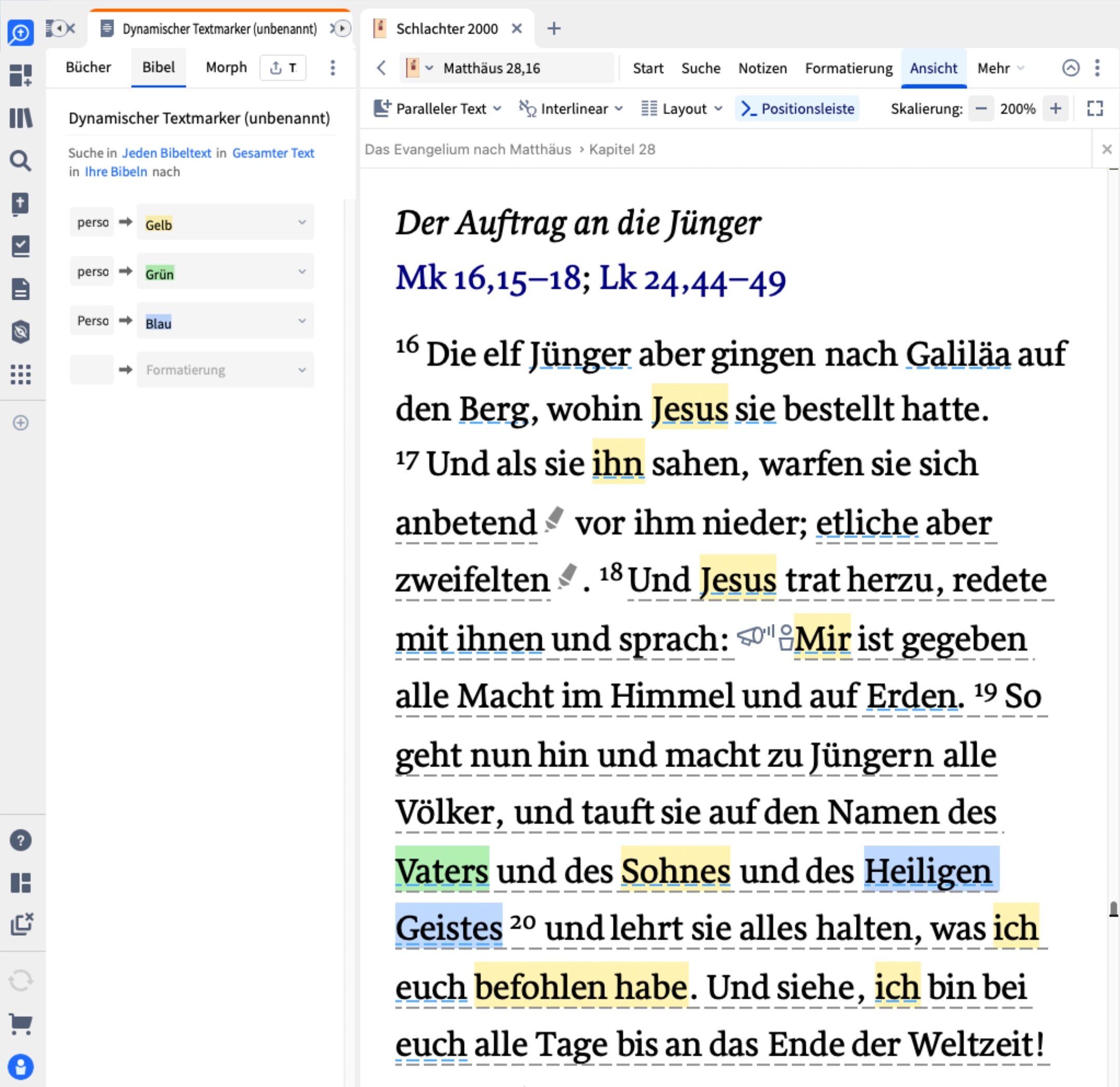This screenshot has height=1087, width=1120.
Task: Click the sidebar search magnifier icon
Action: [21, 161]
